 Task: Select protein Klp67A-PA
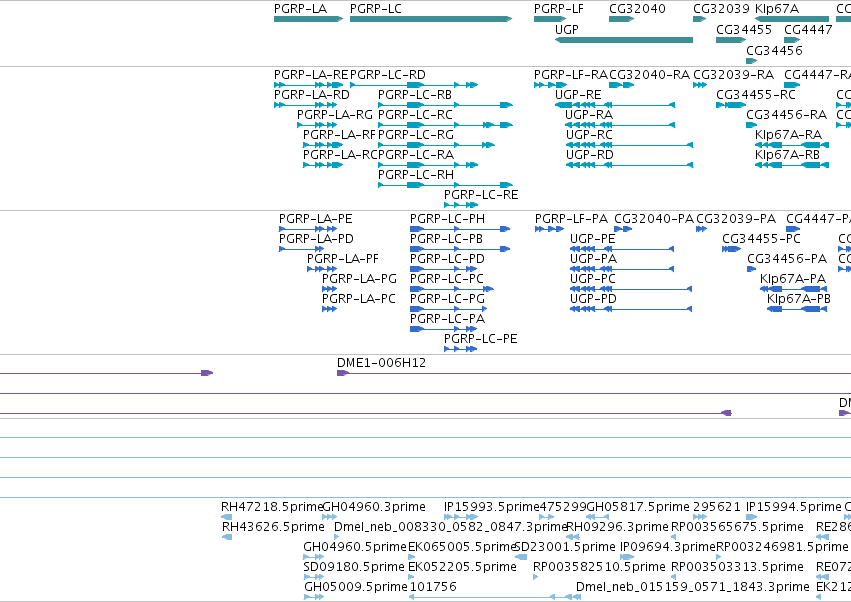(793, 289)
